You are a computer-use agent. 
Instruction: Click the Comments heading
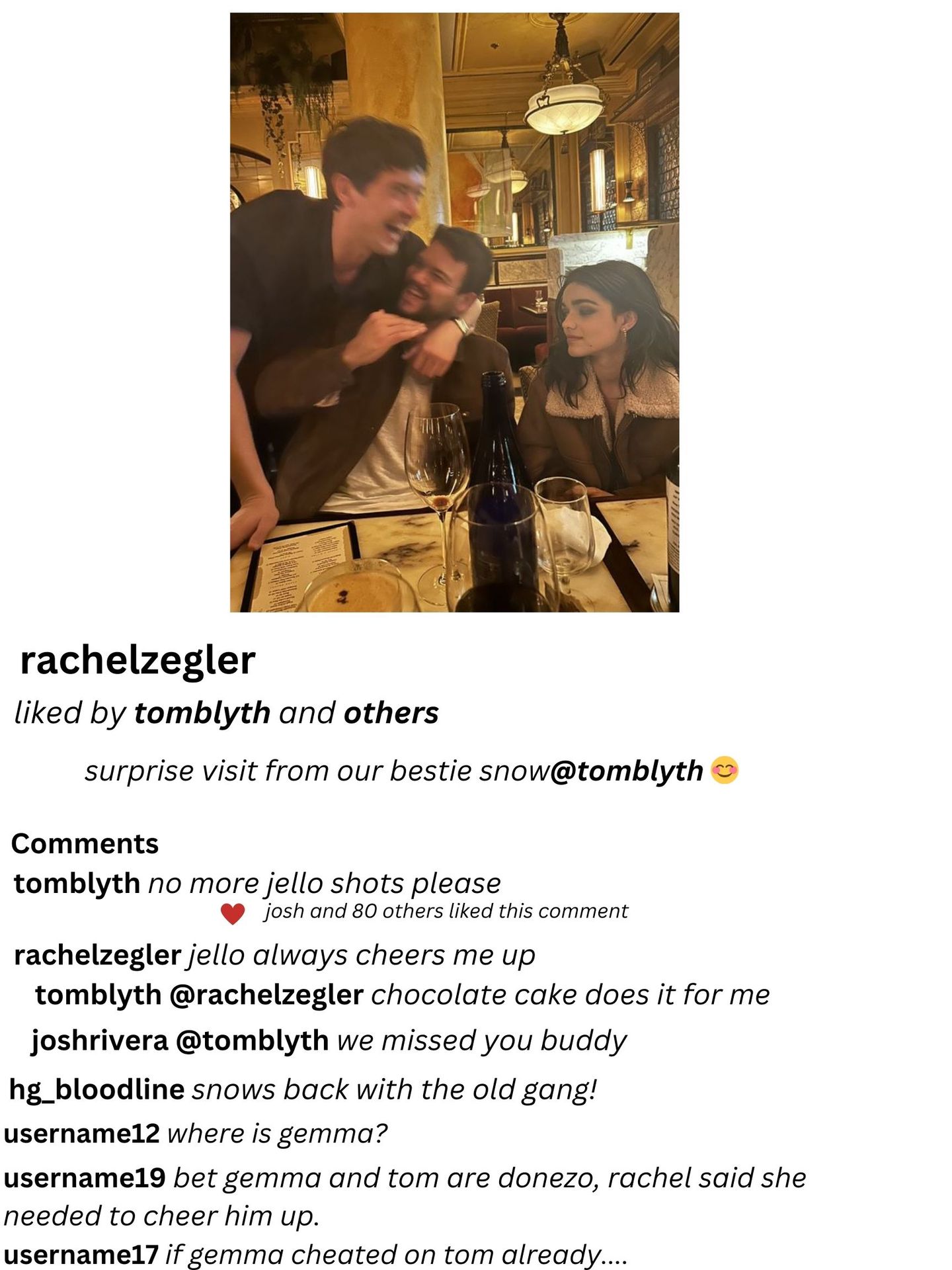(85, 844)
